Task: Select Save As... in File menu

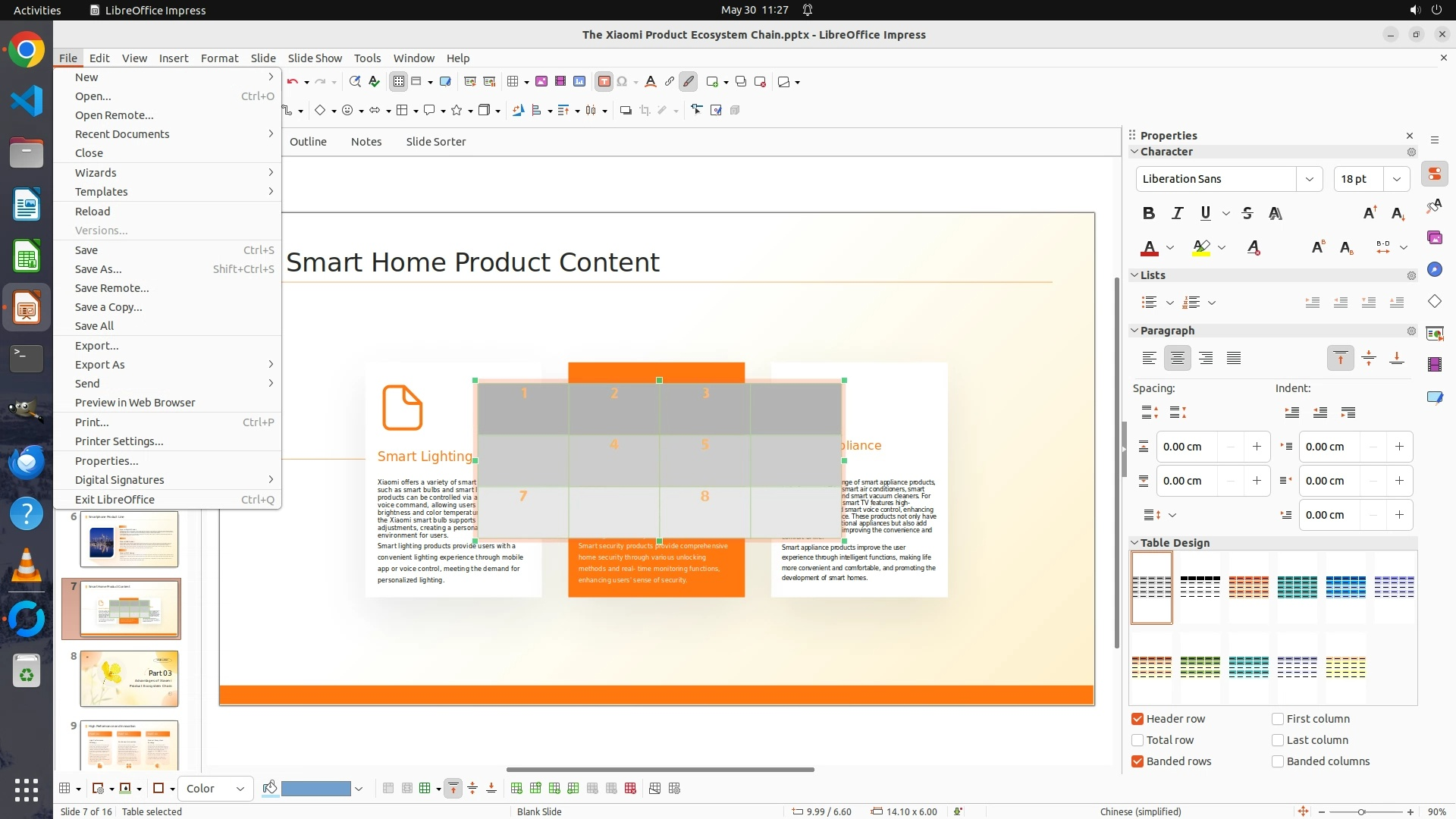Action: 98,269
